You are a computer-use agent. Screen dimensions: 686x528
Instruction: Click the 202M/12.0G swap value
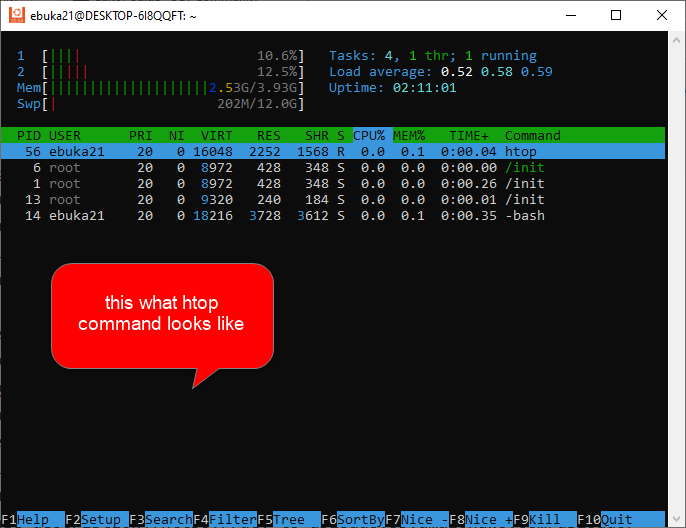(x=257, y=104)
